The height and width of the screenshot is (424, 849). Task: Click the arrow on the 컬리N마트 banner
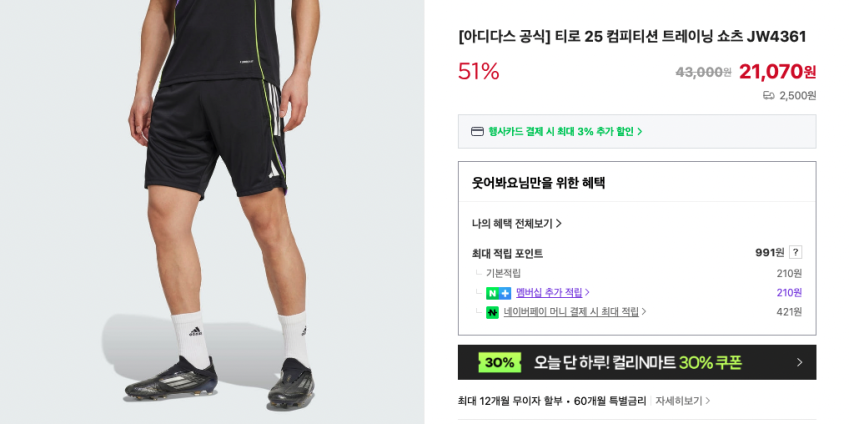[800, 362]
